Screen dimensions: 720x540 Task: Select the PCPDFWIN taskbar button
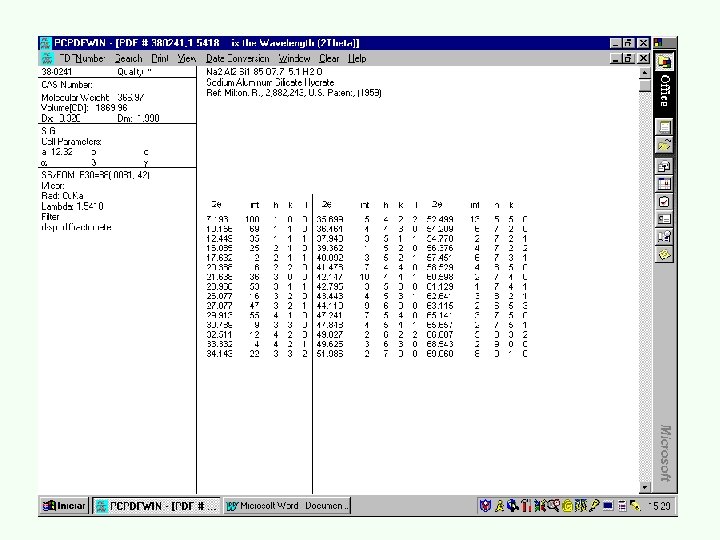point(157,506)
